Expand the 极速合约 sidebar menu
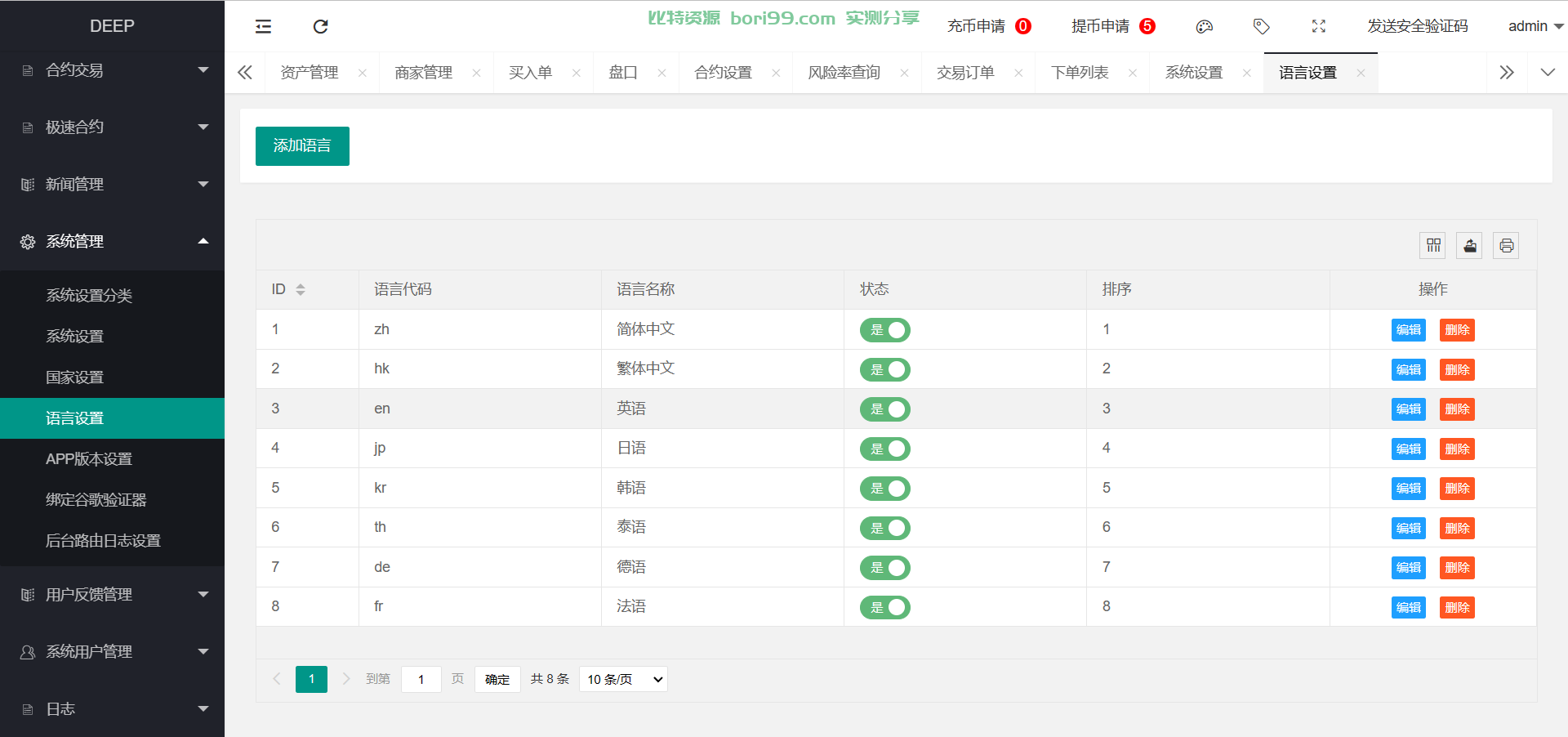Viewport: 1568px width, 737px height. coord(112,127)
